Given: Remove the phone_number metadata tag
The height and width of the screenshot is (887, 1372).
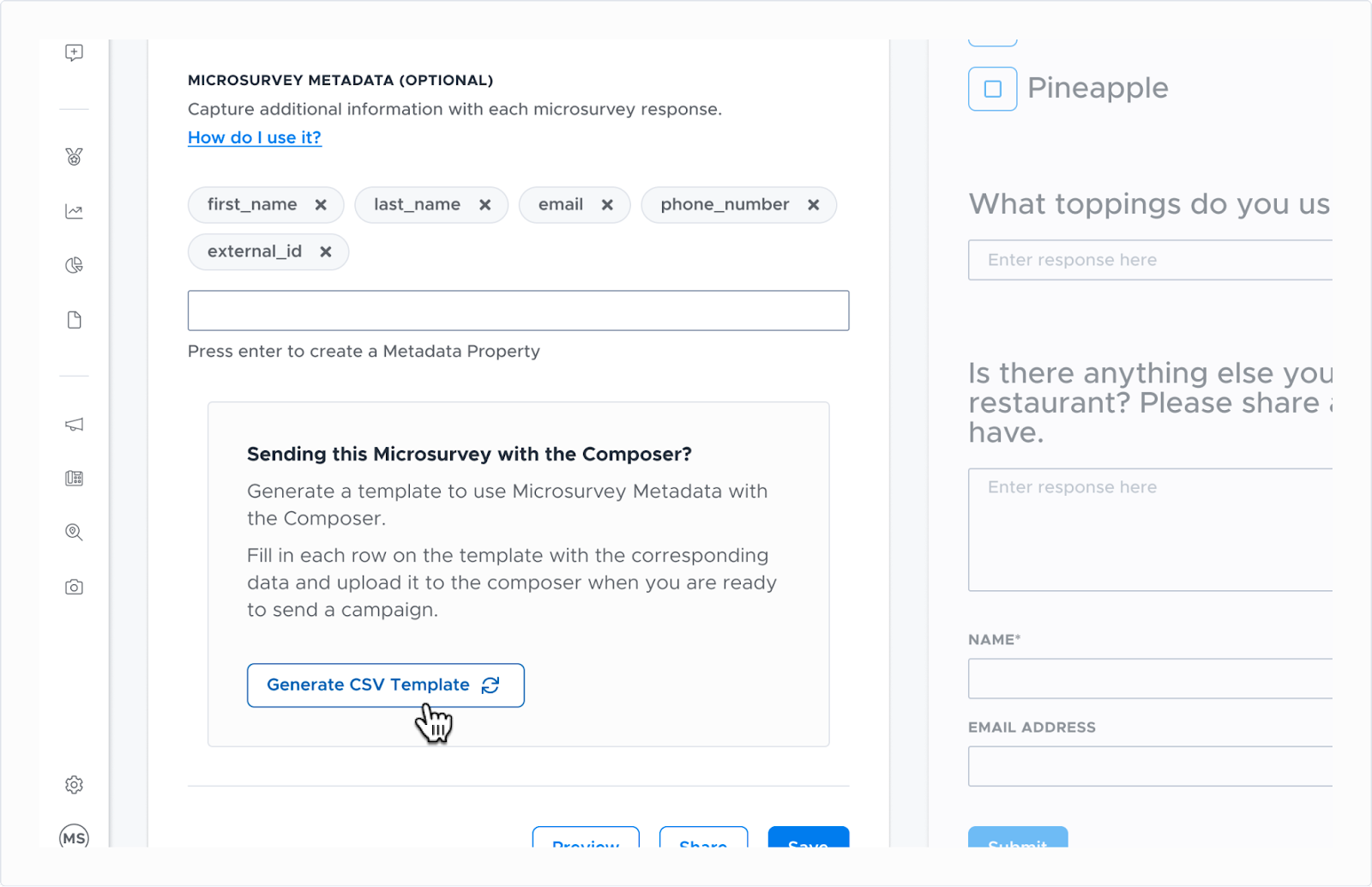Looking at the screenshot, I should pos(814,205).
